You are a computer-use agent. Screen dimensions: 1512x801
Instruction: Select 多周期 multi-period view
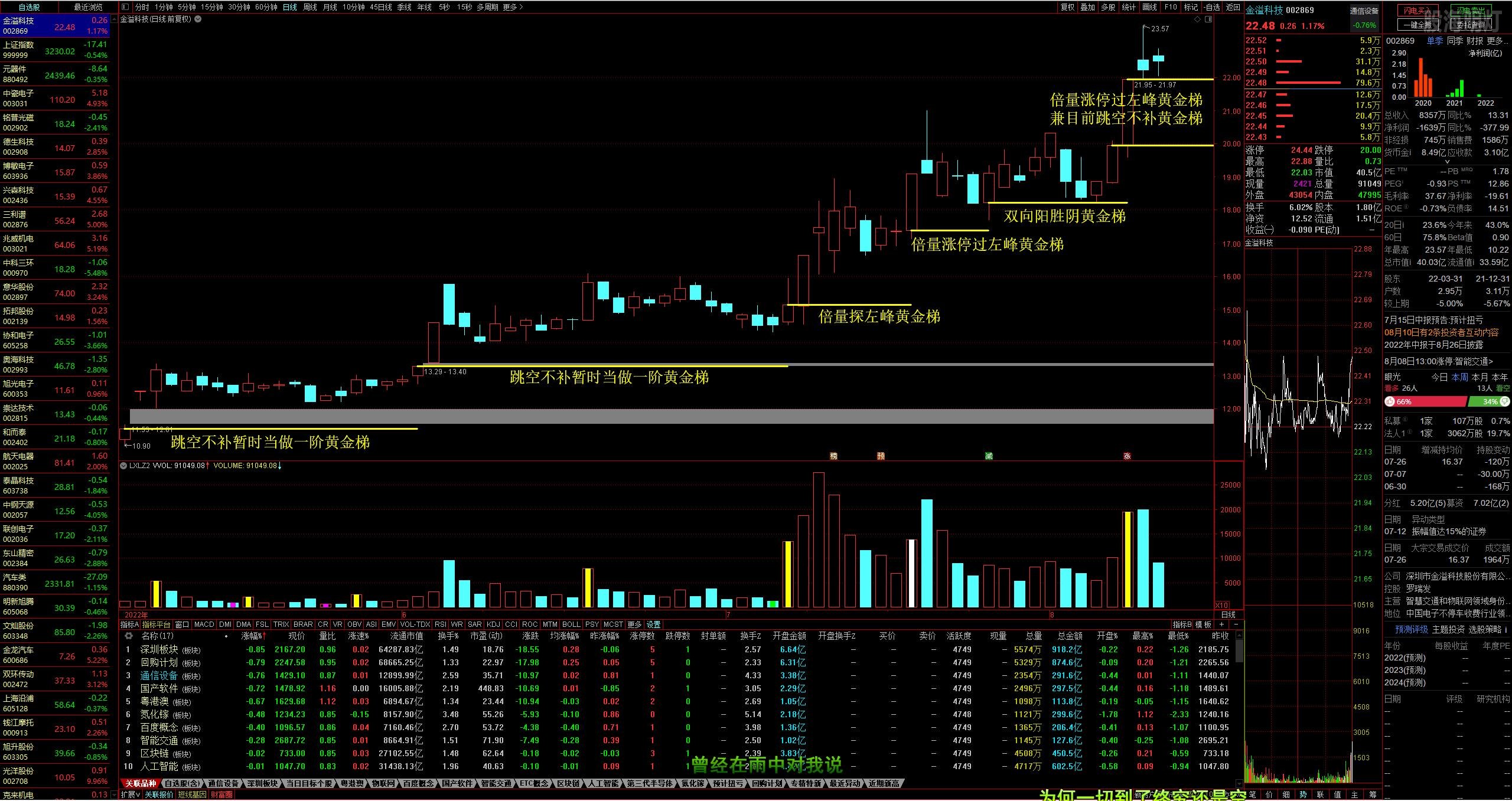[x=488, y=7]
